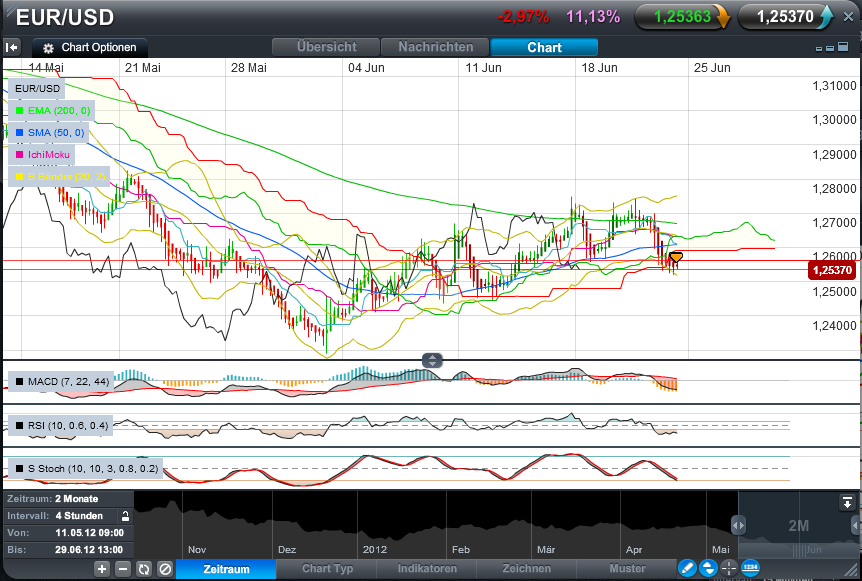Switch to the Übersicht tab
Image resolution: width=862 pixels, height=581 pixels.
327,47
